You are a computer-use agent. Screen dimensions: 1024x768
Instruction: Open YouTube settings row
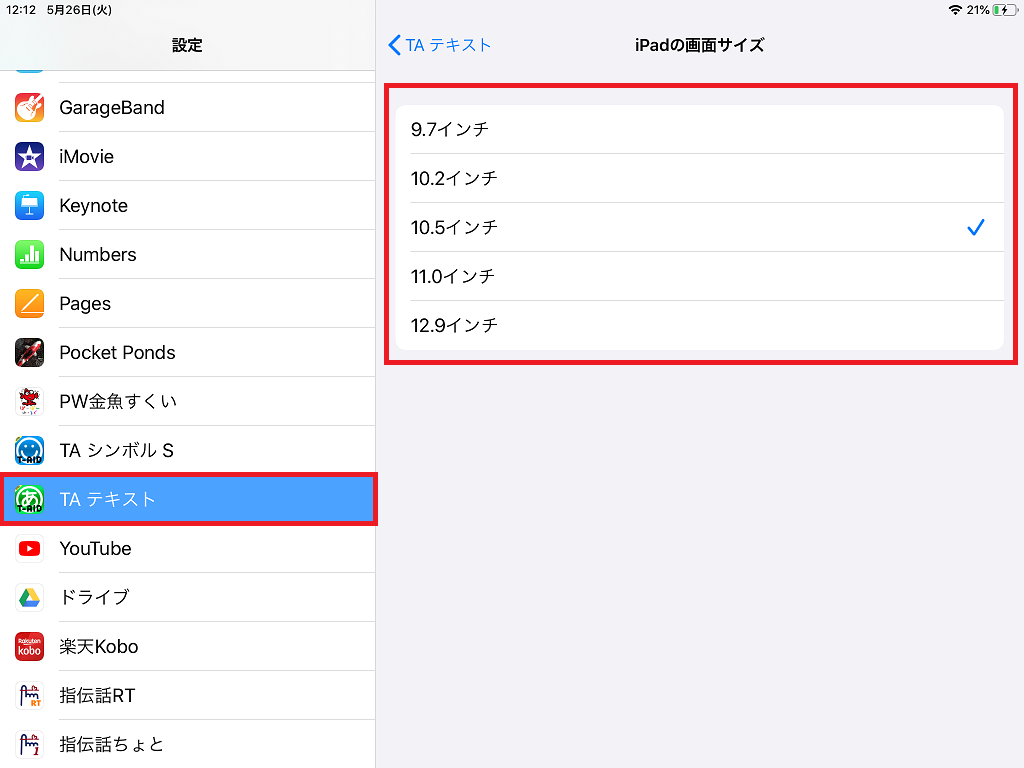click(x=187, y=549)
